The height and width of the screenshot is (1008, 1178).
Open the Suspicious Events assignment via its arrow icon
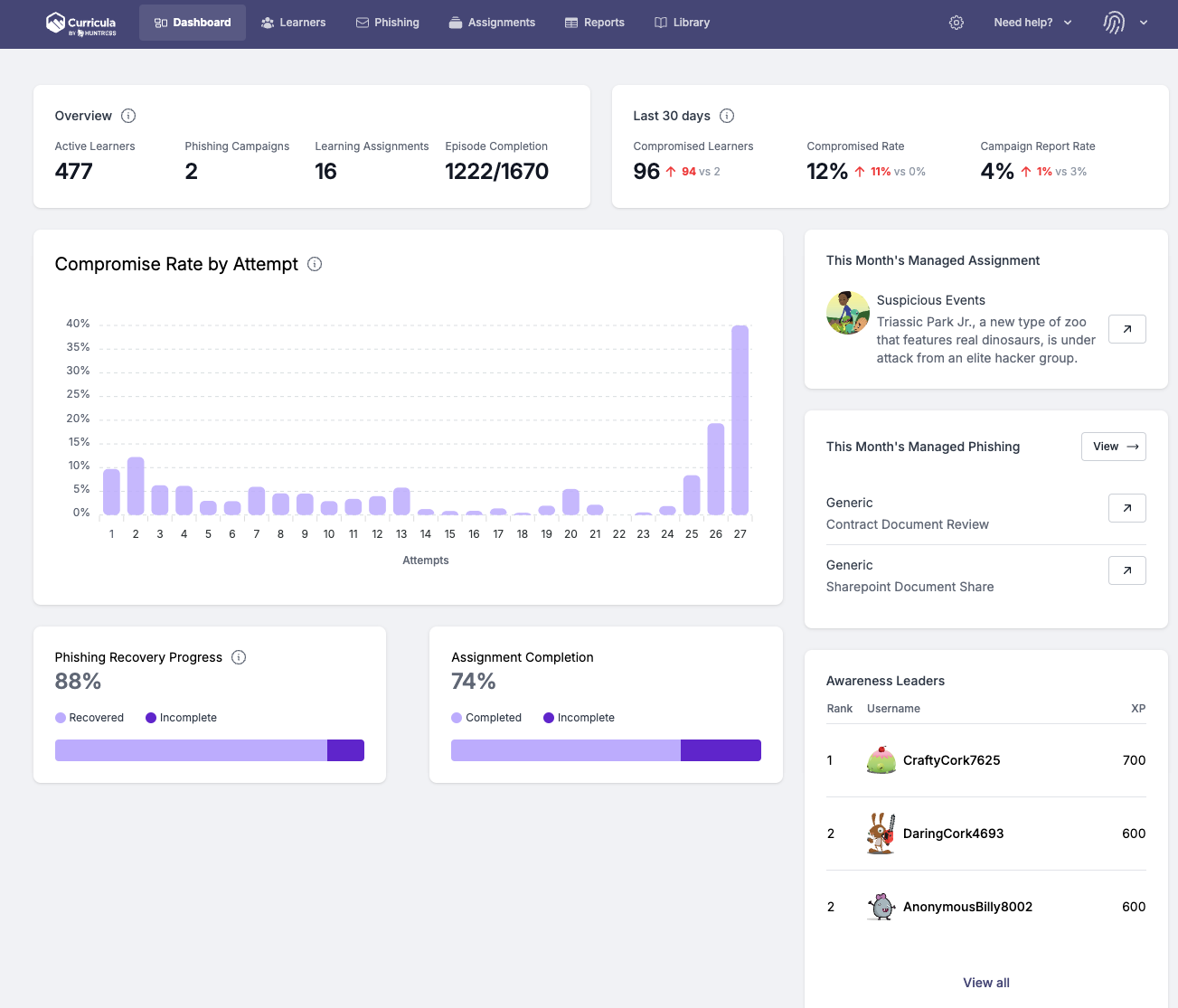[x=1126, y=328]
